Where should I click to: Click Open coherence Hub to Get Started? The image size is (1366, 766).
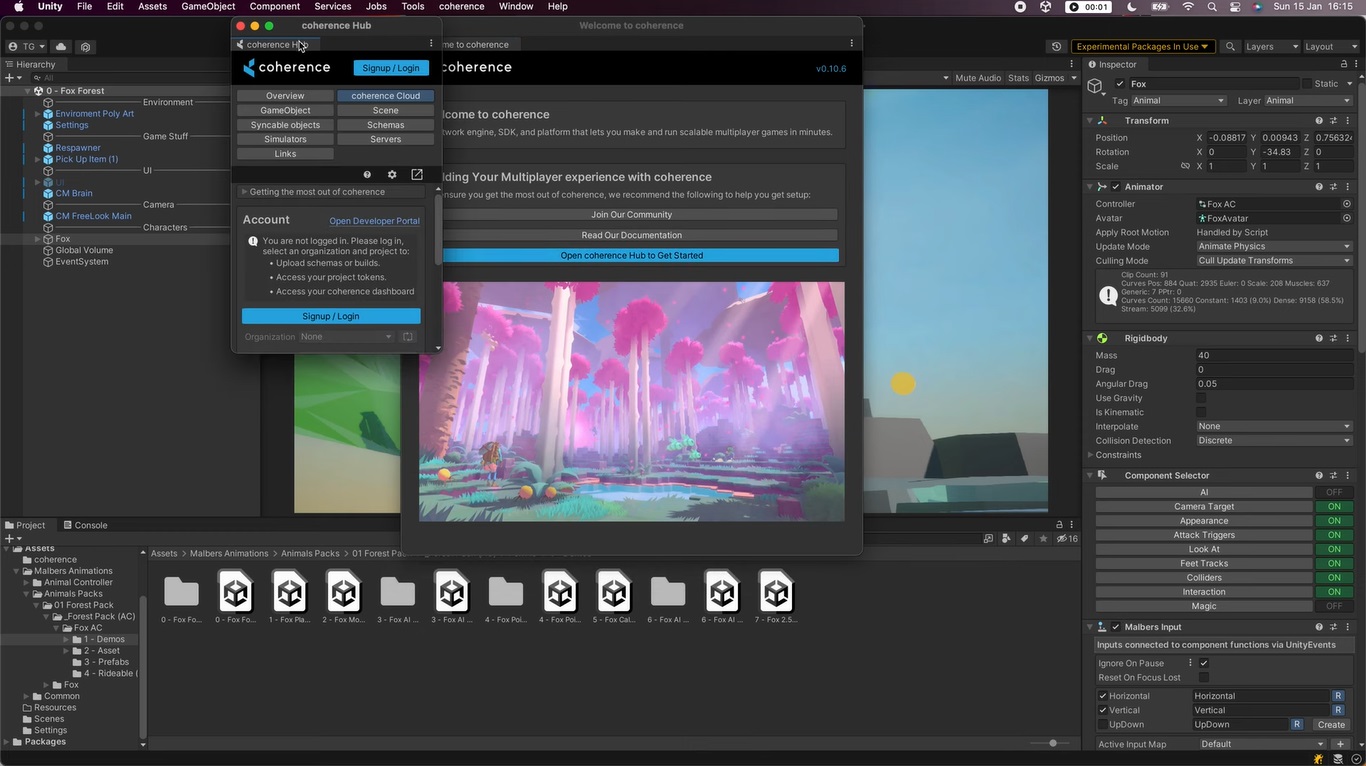click(631, 255)
